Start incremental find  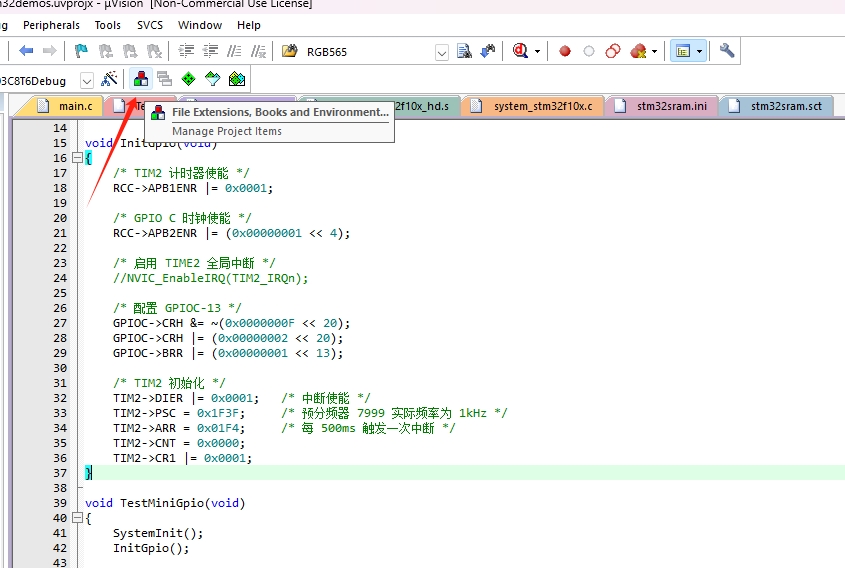coord(488,51)
